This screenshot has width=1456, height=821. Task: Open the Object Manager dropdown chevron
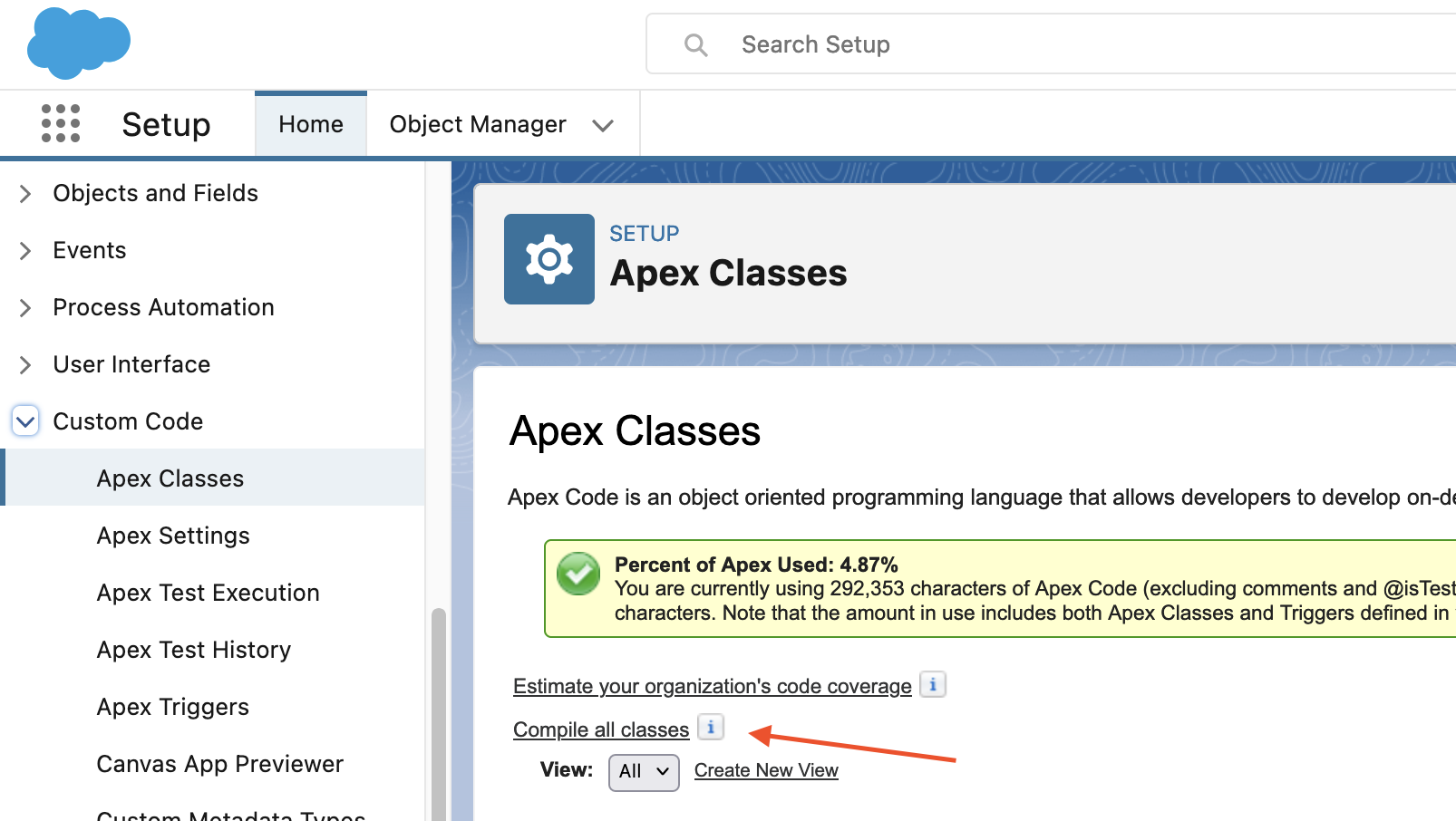pyautogui.click(x=603, y=125)
